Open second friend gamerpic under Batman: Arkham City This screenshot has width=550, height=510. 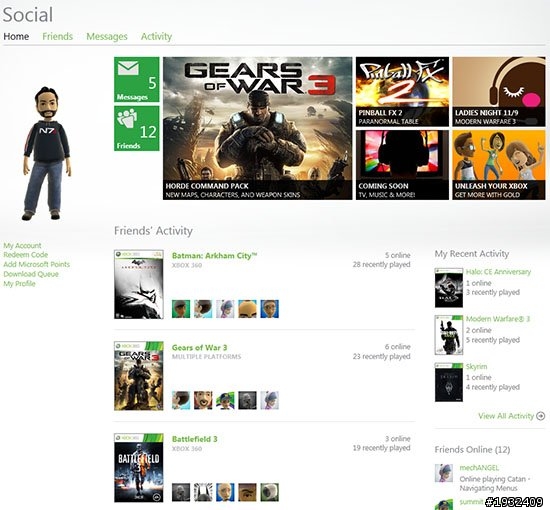tap(203, 309)
